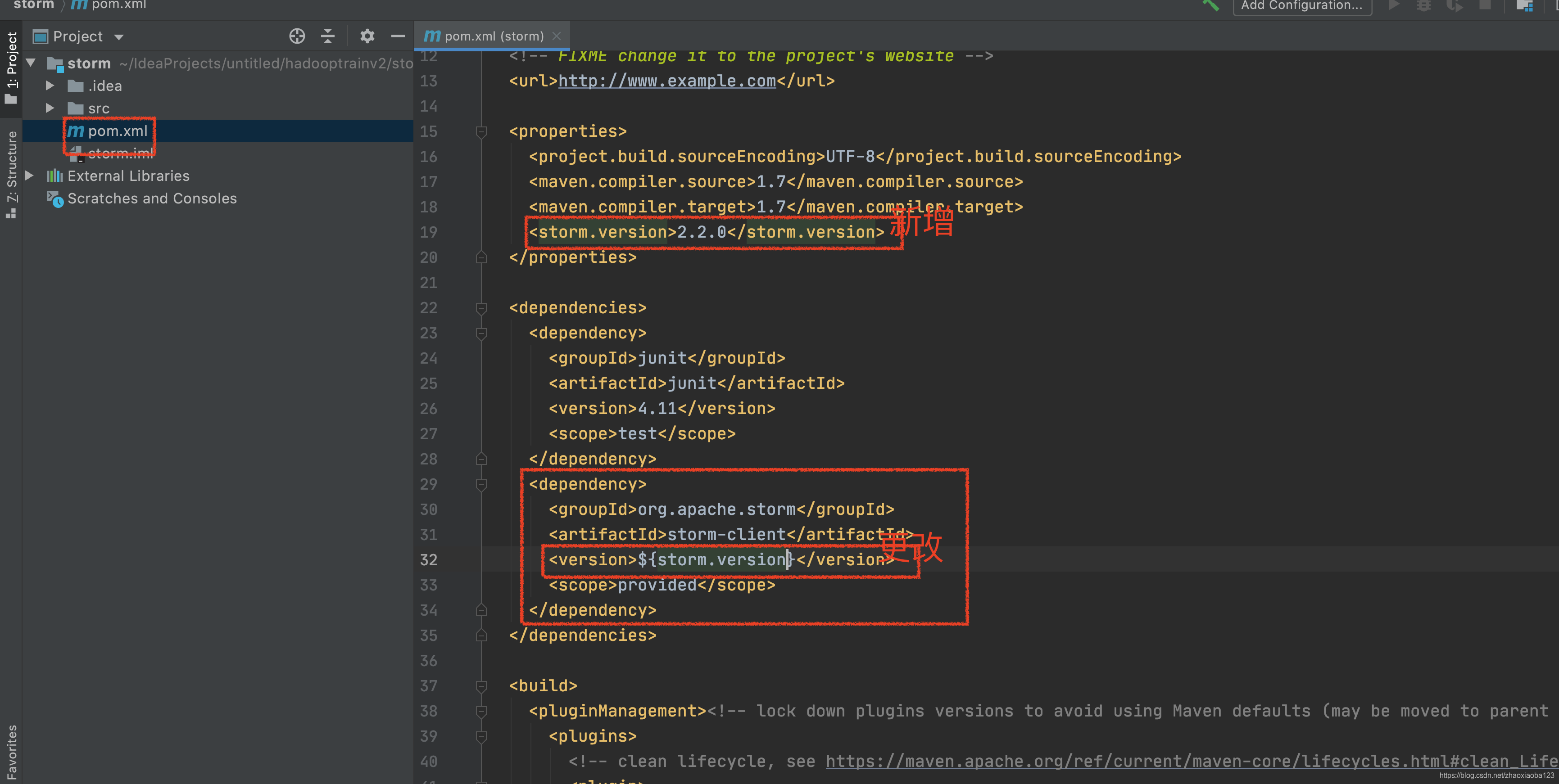Click maven.compiler.target line 18
Image resolution: width=1559 pixels, height=784 pixels.
(776, 207)
